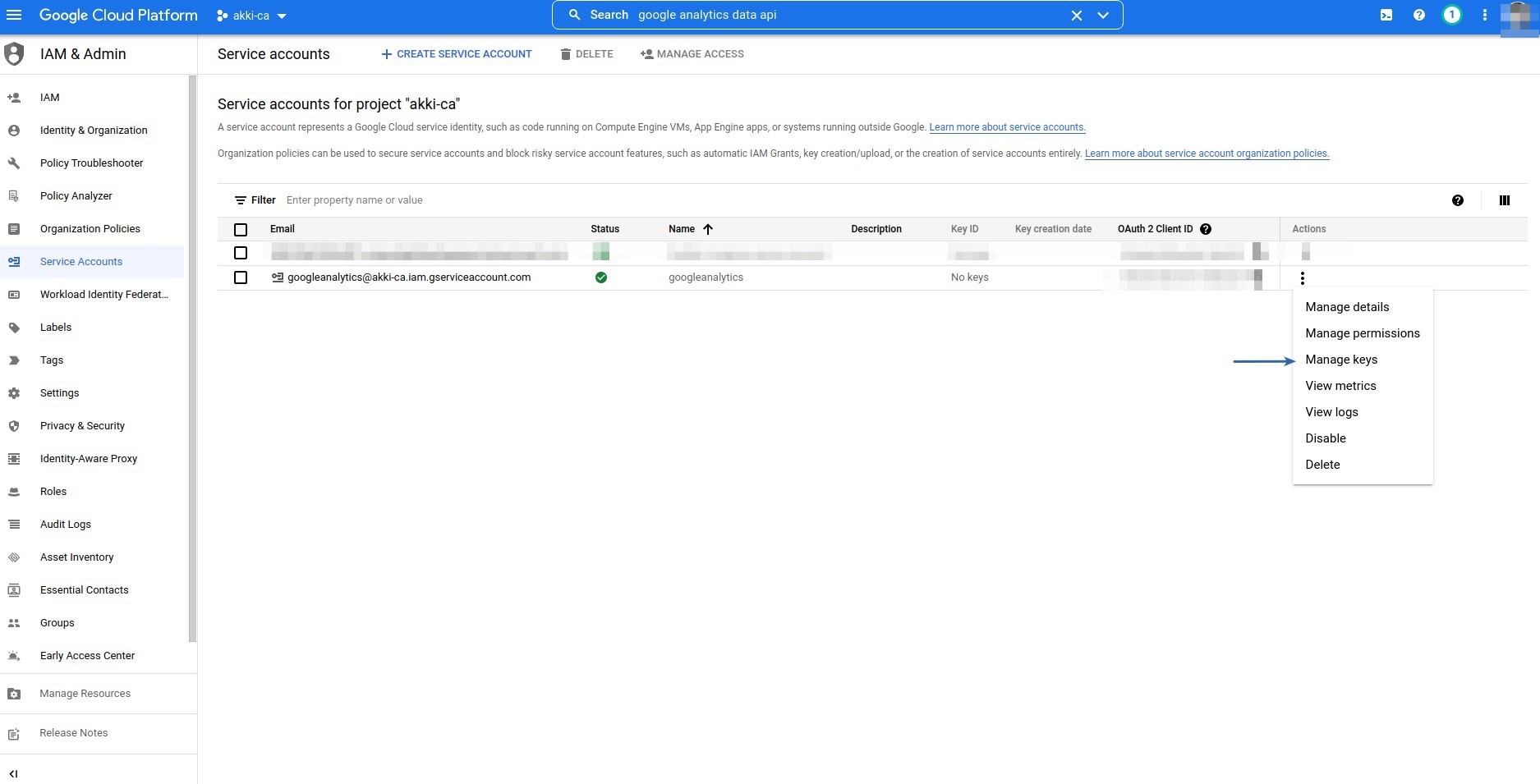Expand search options chevron in search bar
The height and width of the screenshot is (784, 1540).
click(x=1103, y=15)
